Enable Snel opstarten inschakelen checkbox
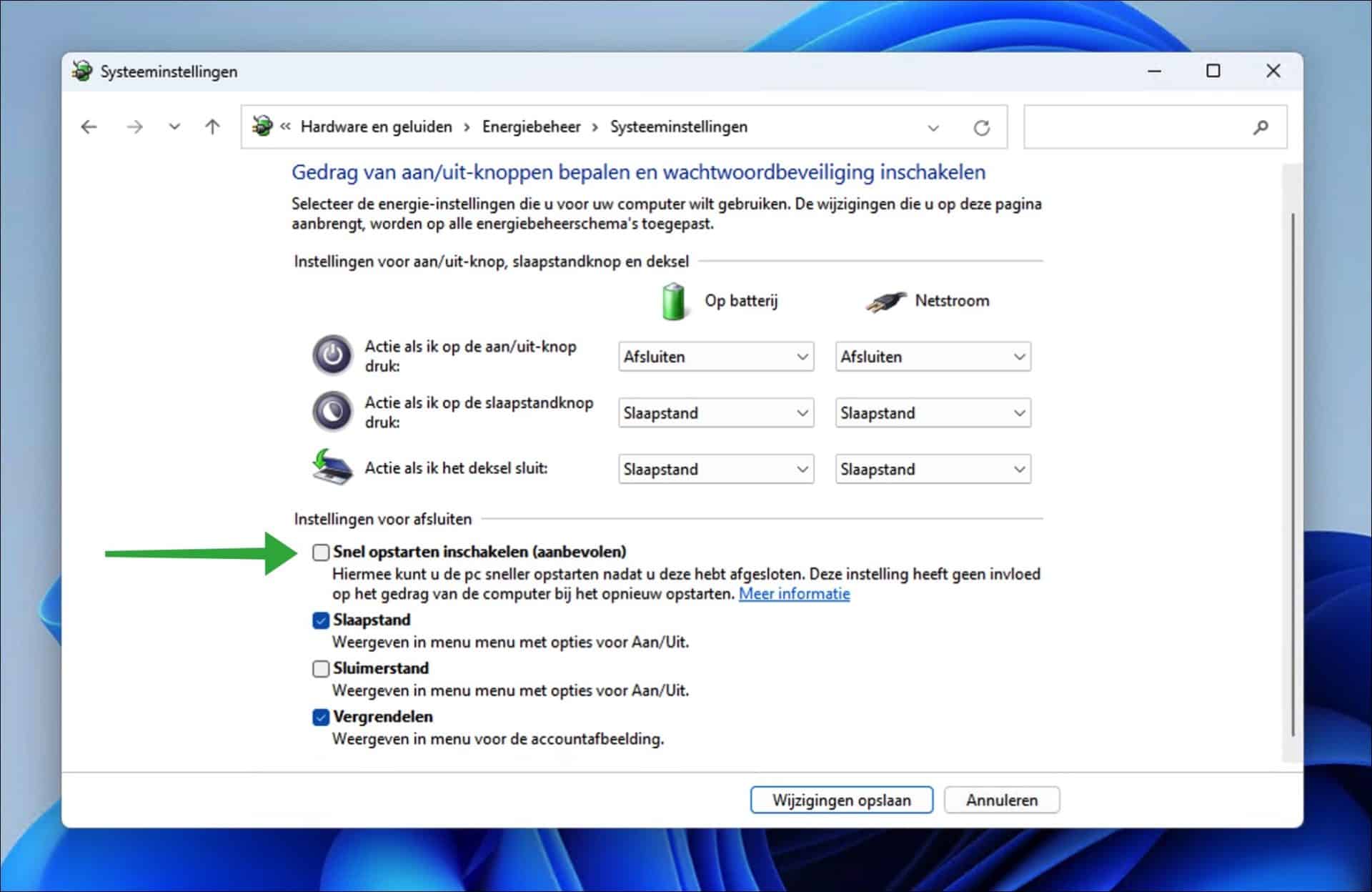 [x=320, y=552]
